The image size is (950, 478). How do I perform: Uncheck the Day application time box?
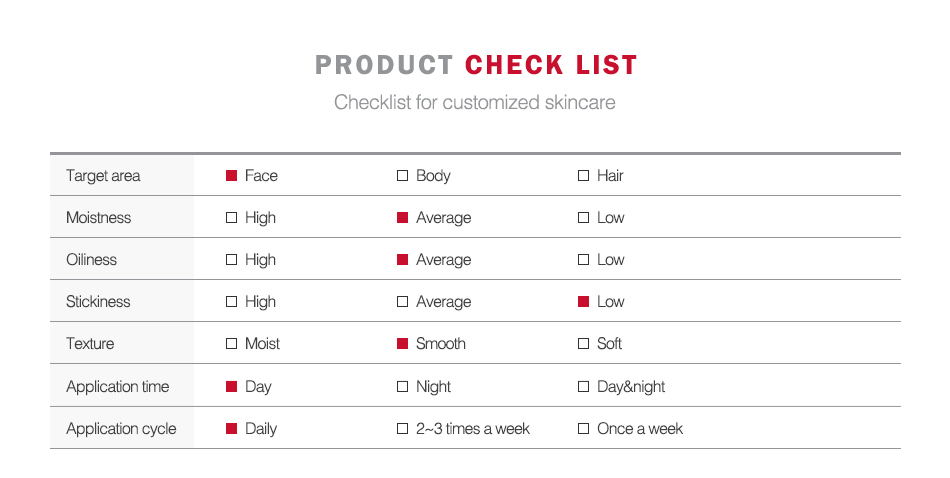point(232,387)
